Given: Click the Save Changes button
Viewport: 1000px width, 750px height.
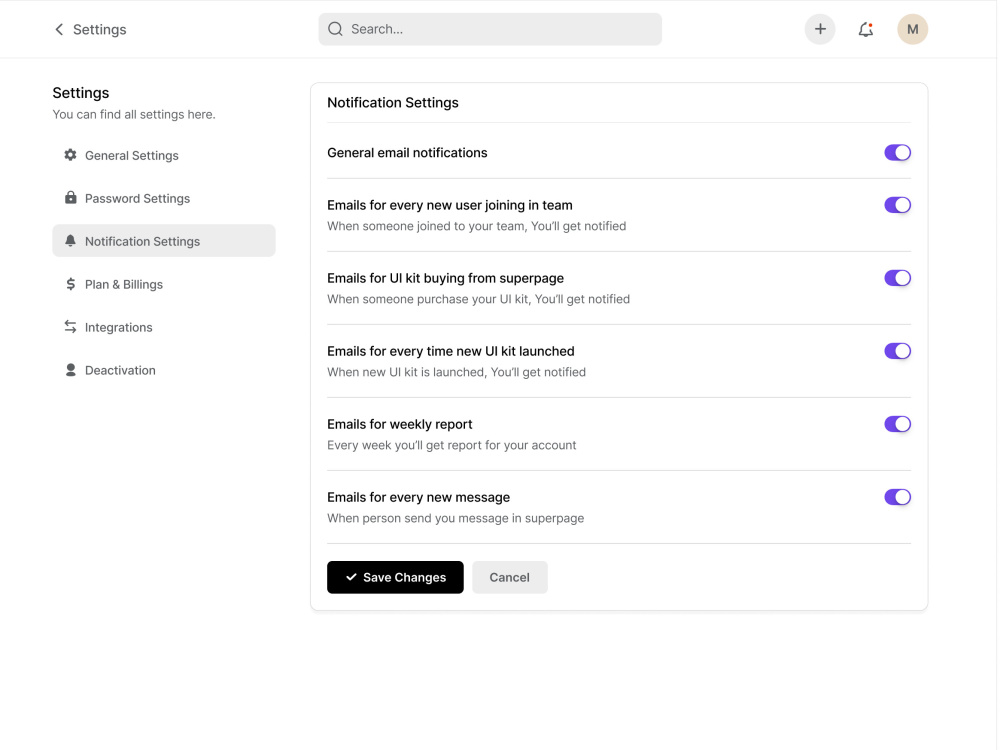Looking at the screenshot, I should (395, 577).
